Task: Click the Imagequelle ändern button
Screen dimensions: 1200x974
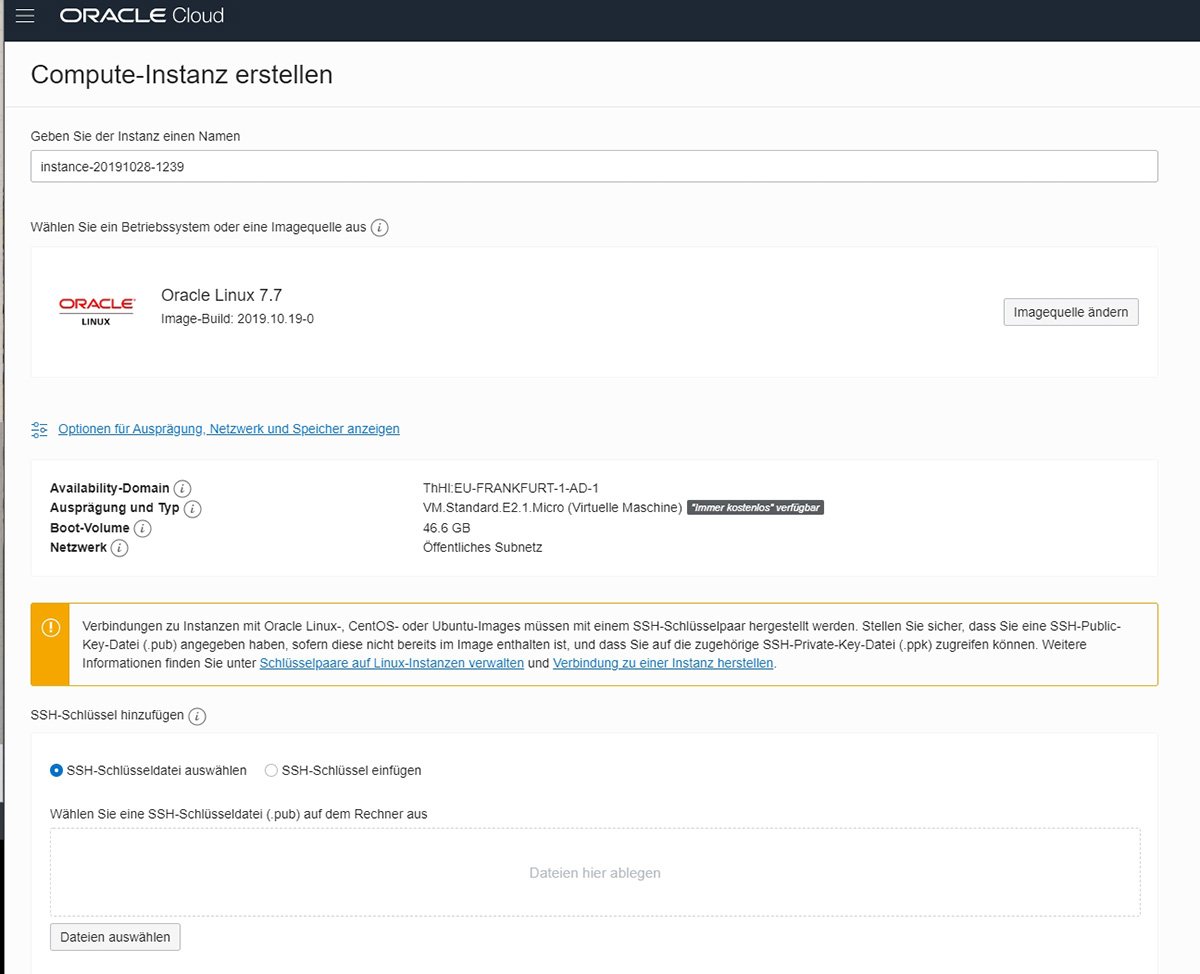Action: point(1070,311)
